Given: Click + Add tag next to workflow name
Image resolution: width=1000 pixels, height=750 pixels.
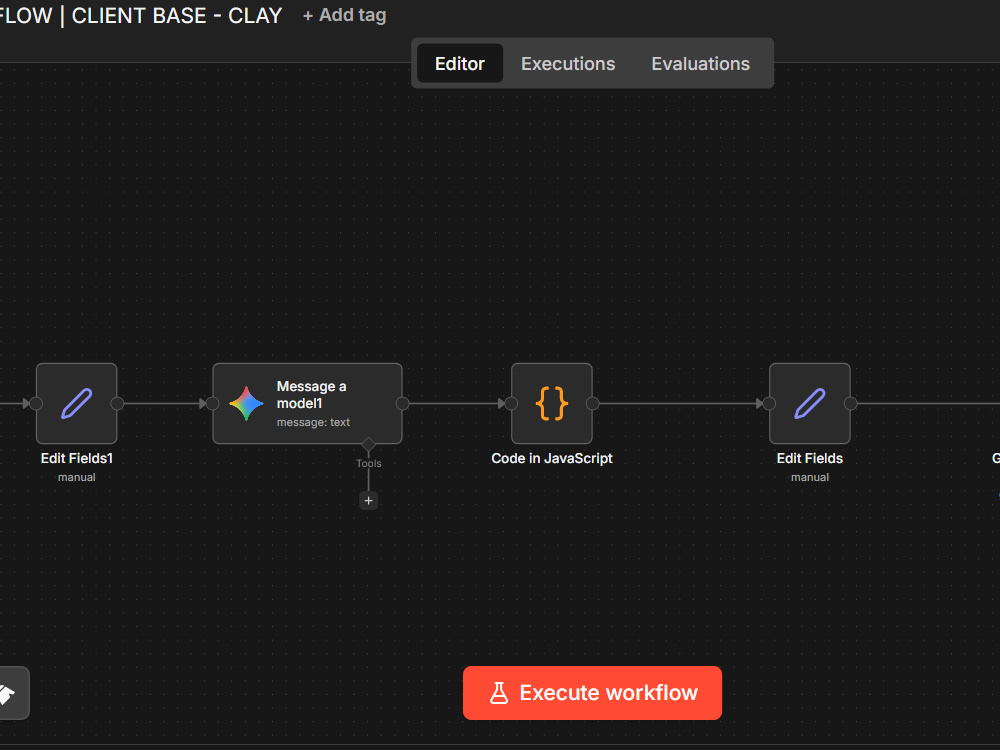Looking at the screenshot, I should coord(344,15).
